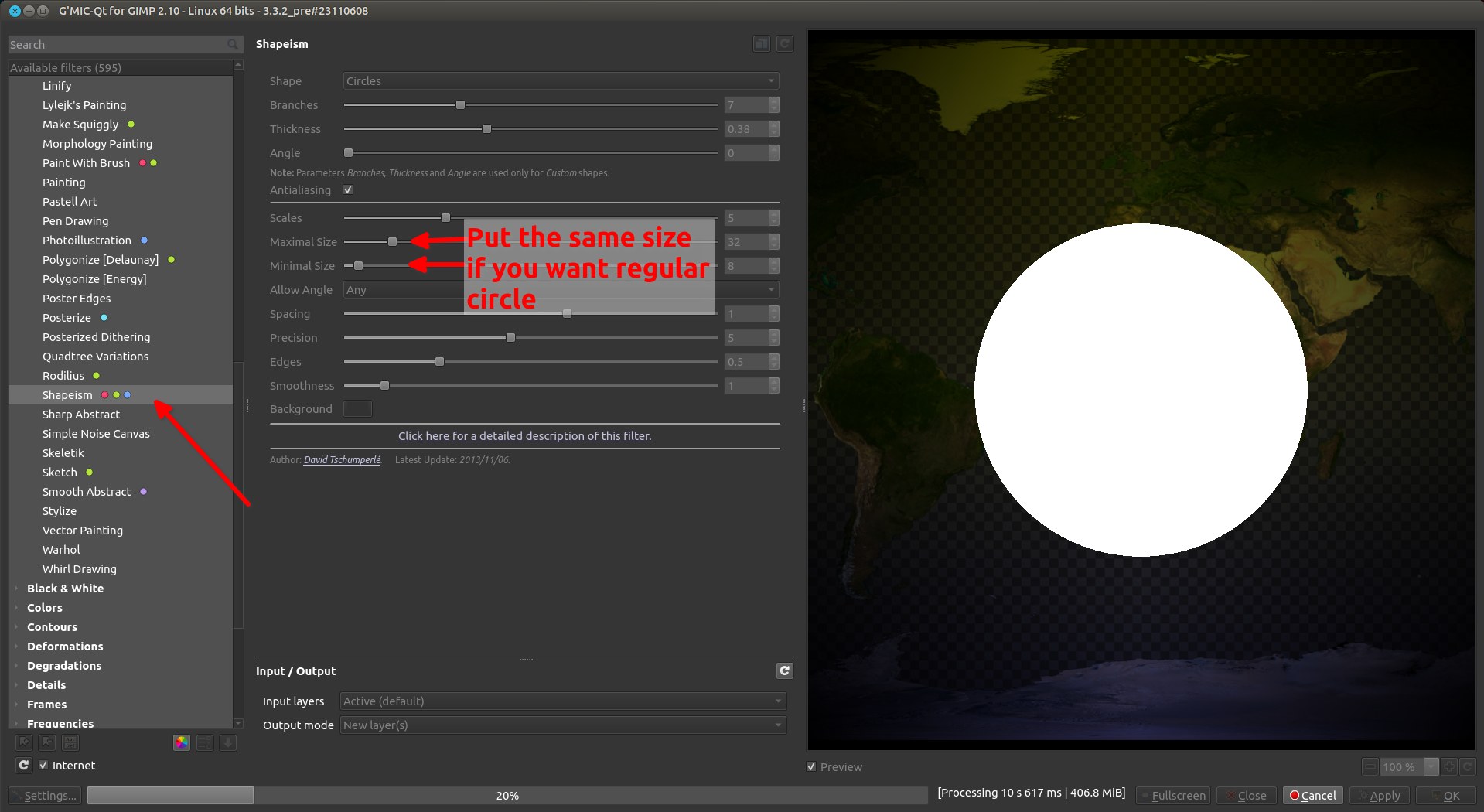Image resolution: width=1484 pixels, height=812 pixels.
Task: Click the preview zoom-out minus icon
Action: (x=1370, y=766)
